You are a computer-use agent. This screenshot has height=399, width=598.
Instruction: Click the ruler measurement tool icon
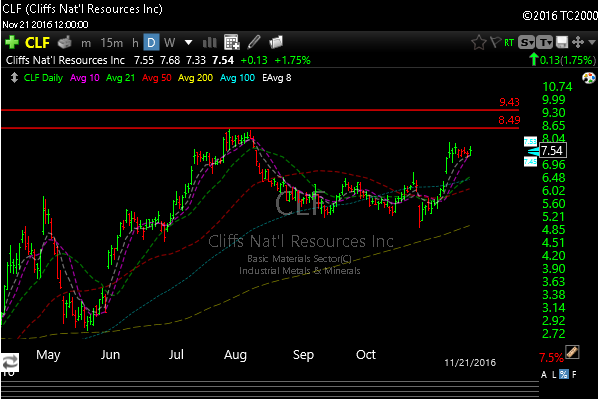[572, 352]
